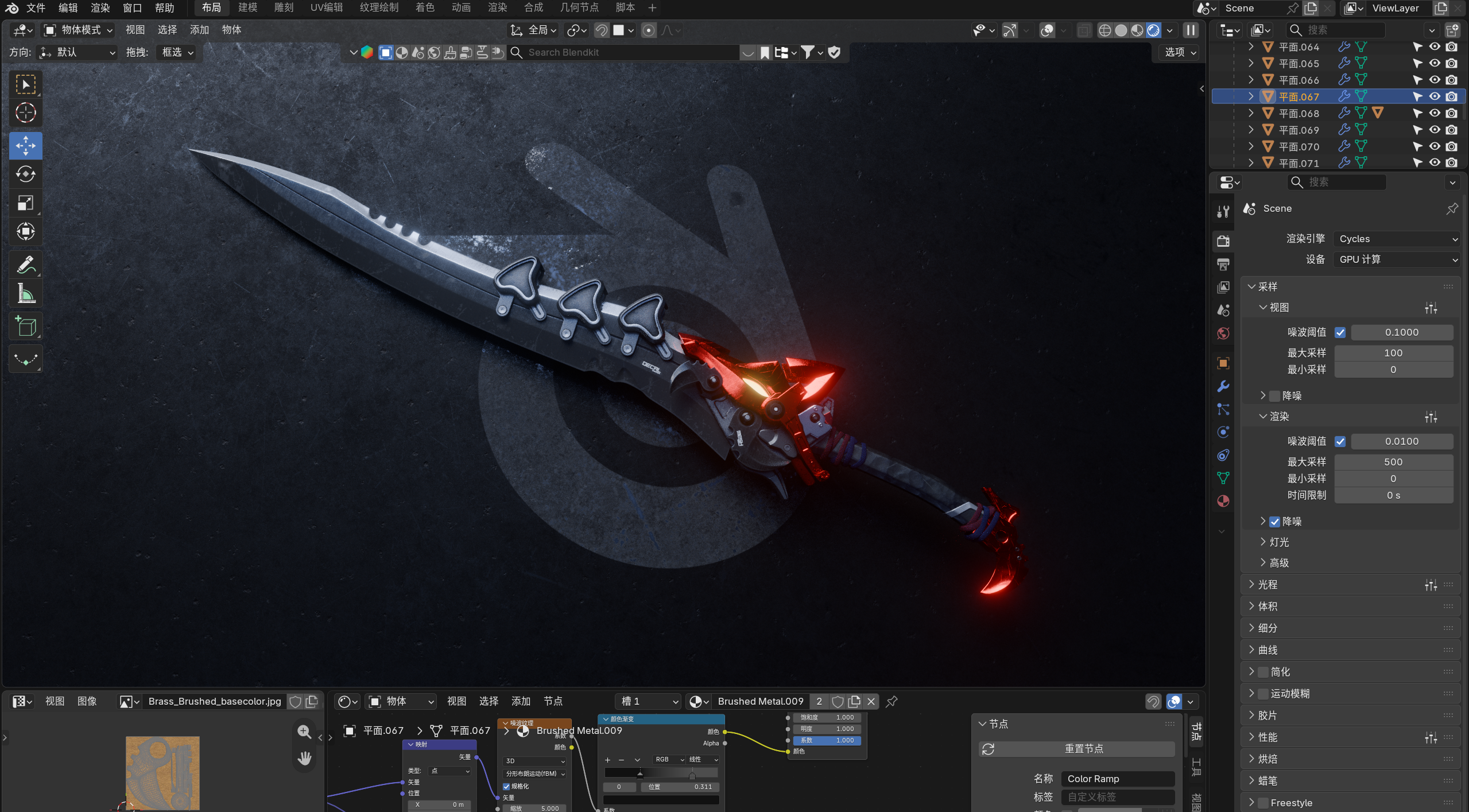1469x812 pixels.
Task: Enable the Motion Blur (运动模糊) checkbox
Action: 1263,694
